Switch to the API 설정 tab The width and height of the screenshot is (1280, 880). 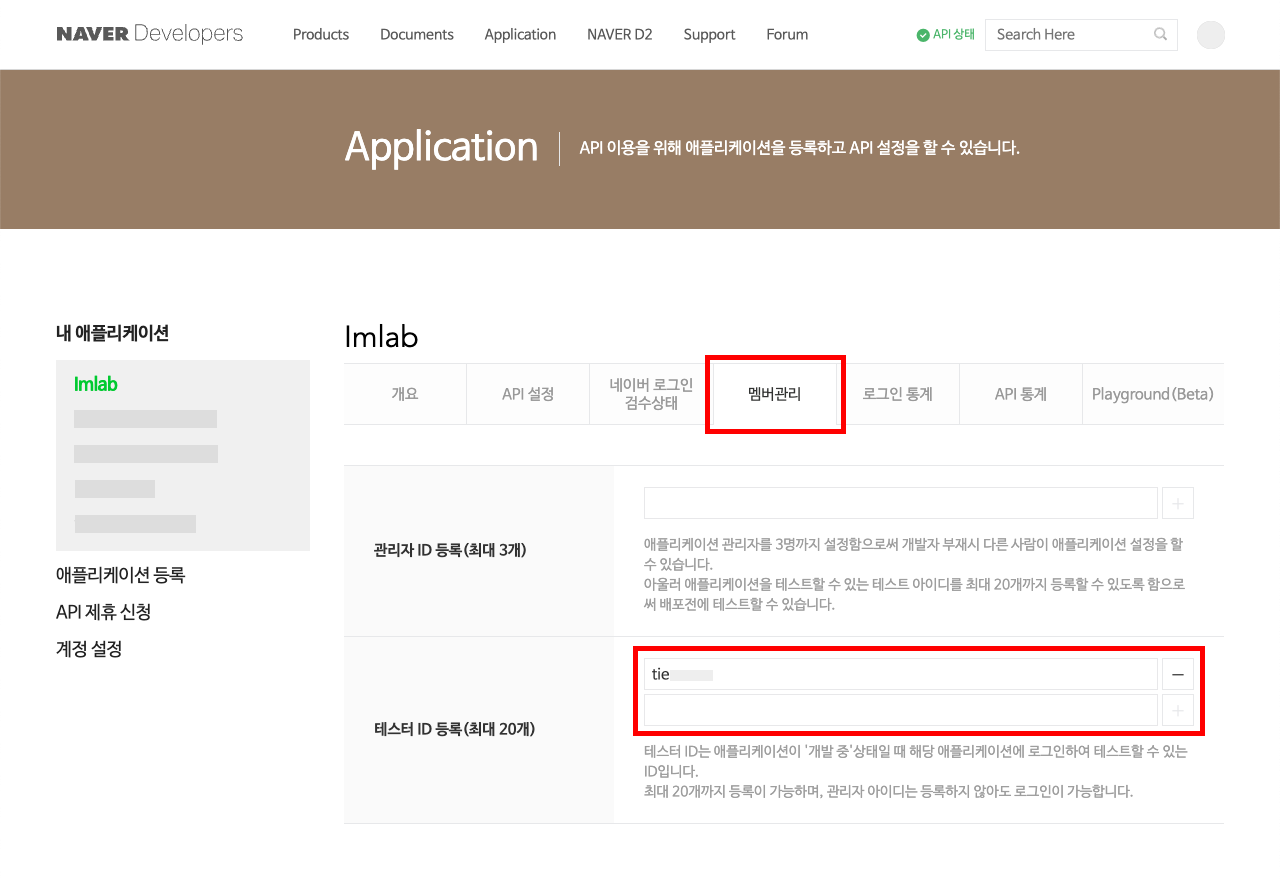[528, 394]
